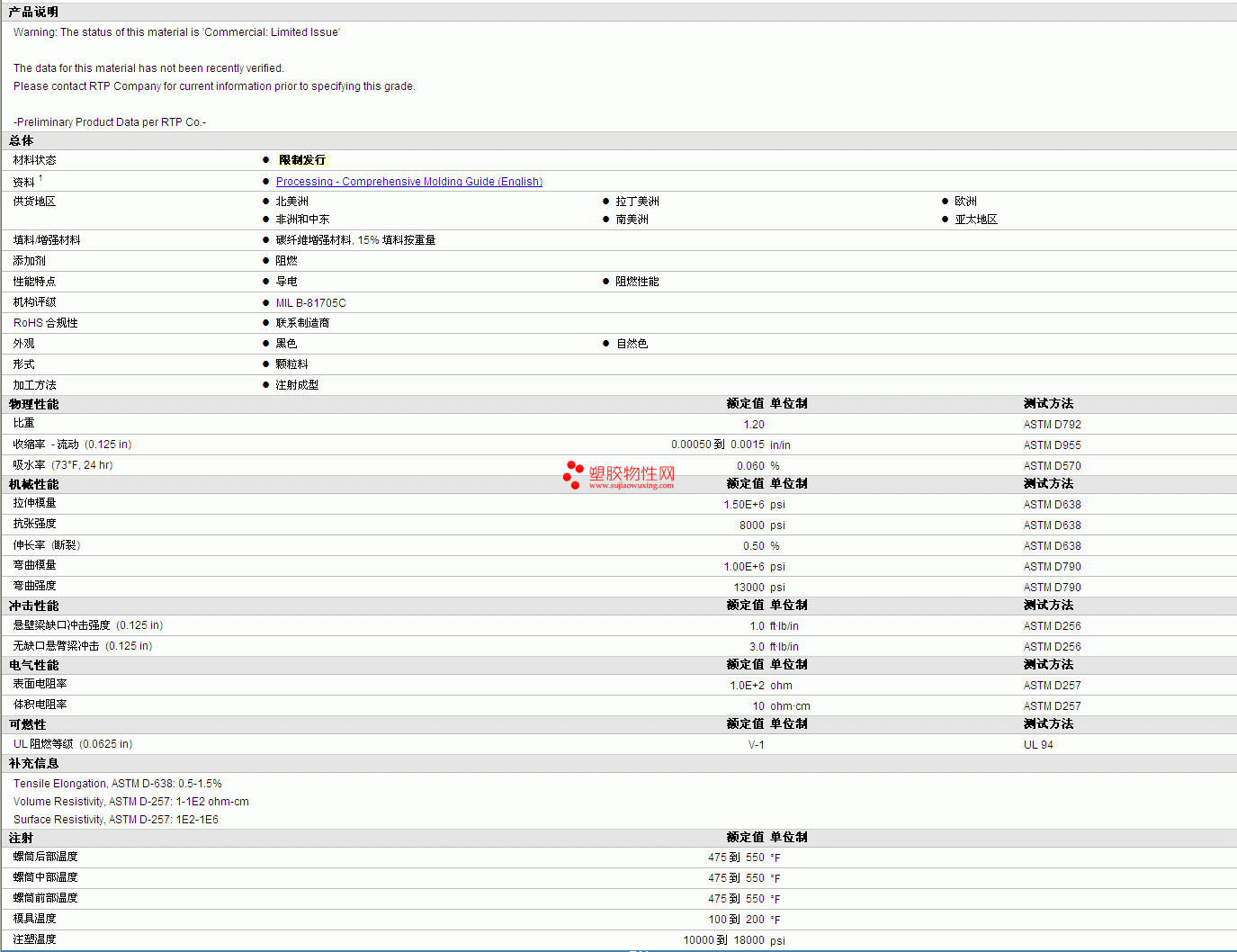Select the 可燃性 section header
This screenshot has height=952, width=1237.
tap(28, 724)
